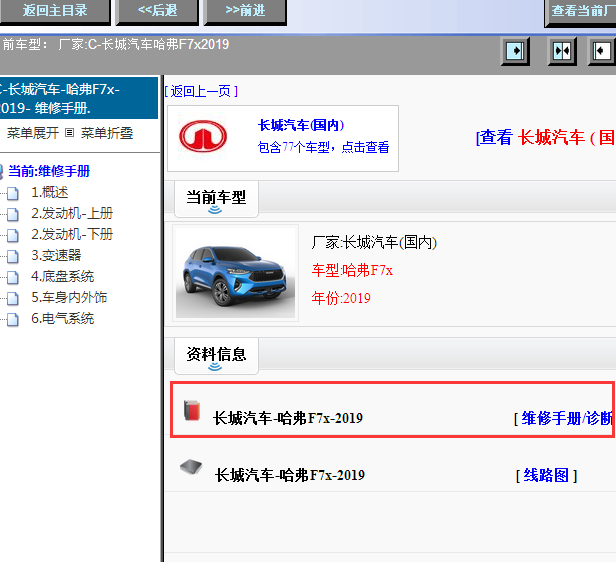Screen dimensions: 616x562
Task: Open 3.变速器 chapter
Action: pyautogui.click(x=56, y=255)
